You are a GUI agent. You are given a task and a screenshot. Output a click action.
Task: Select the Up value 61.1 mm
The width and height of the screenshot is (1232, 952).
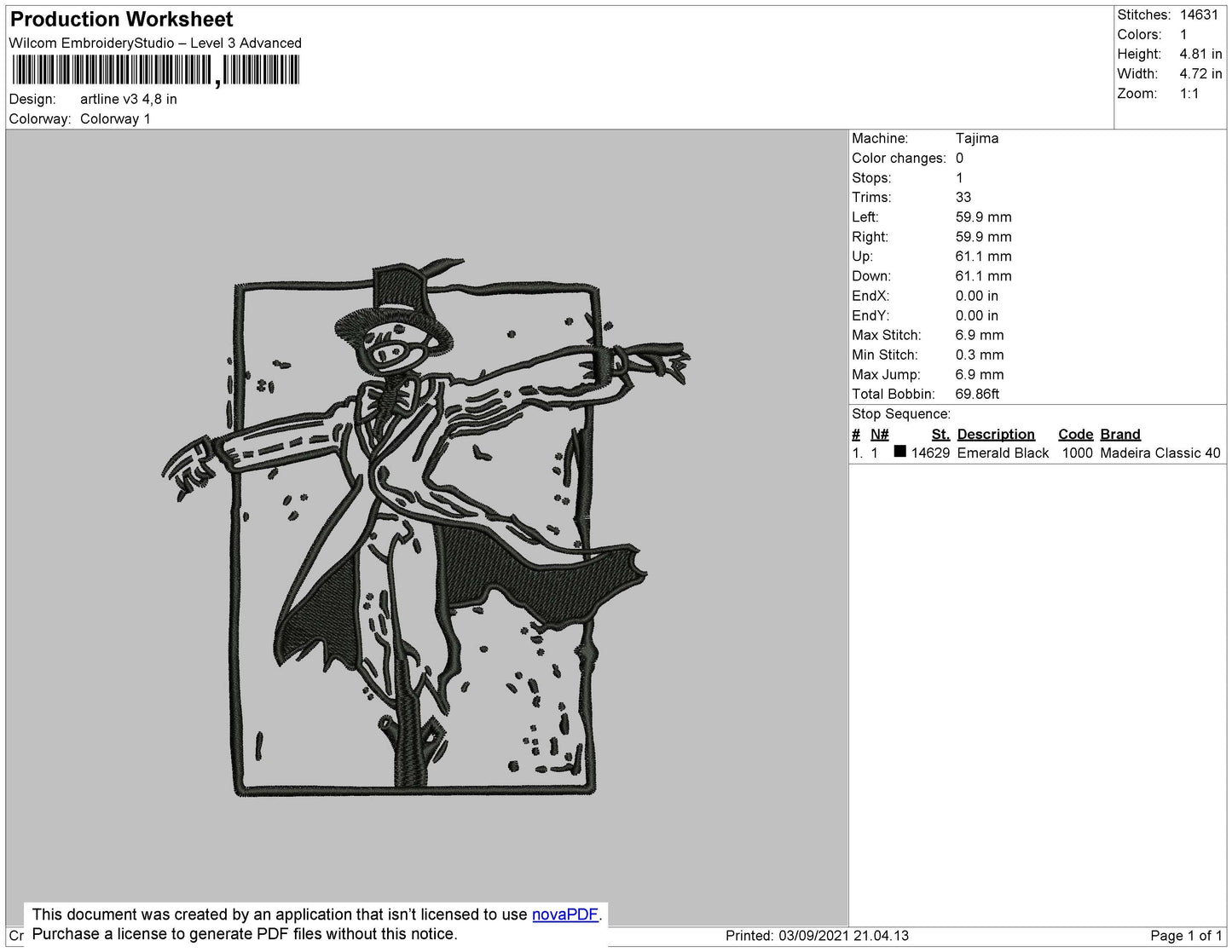(x=984, y=256)
